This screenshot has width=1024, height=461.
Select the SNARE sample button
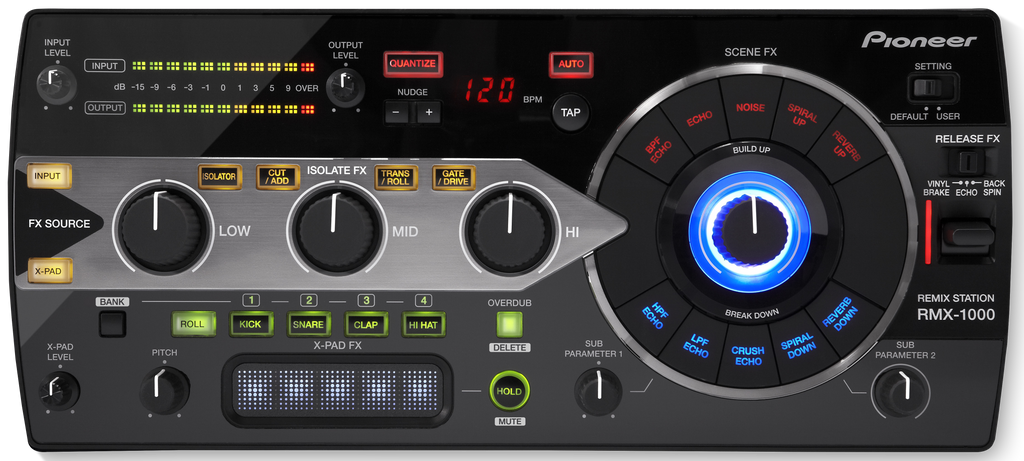click(308, 324)
